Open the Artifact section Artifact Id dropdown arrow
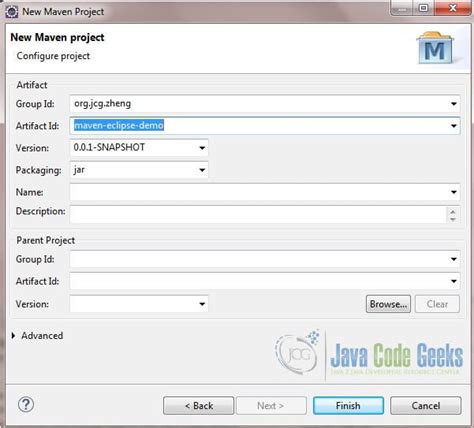The height and width of the screenshot is (428, 474). [454, 126]
